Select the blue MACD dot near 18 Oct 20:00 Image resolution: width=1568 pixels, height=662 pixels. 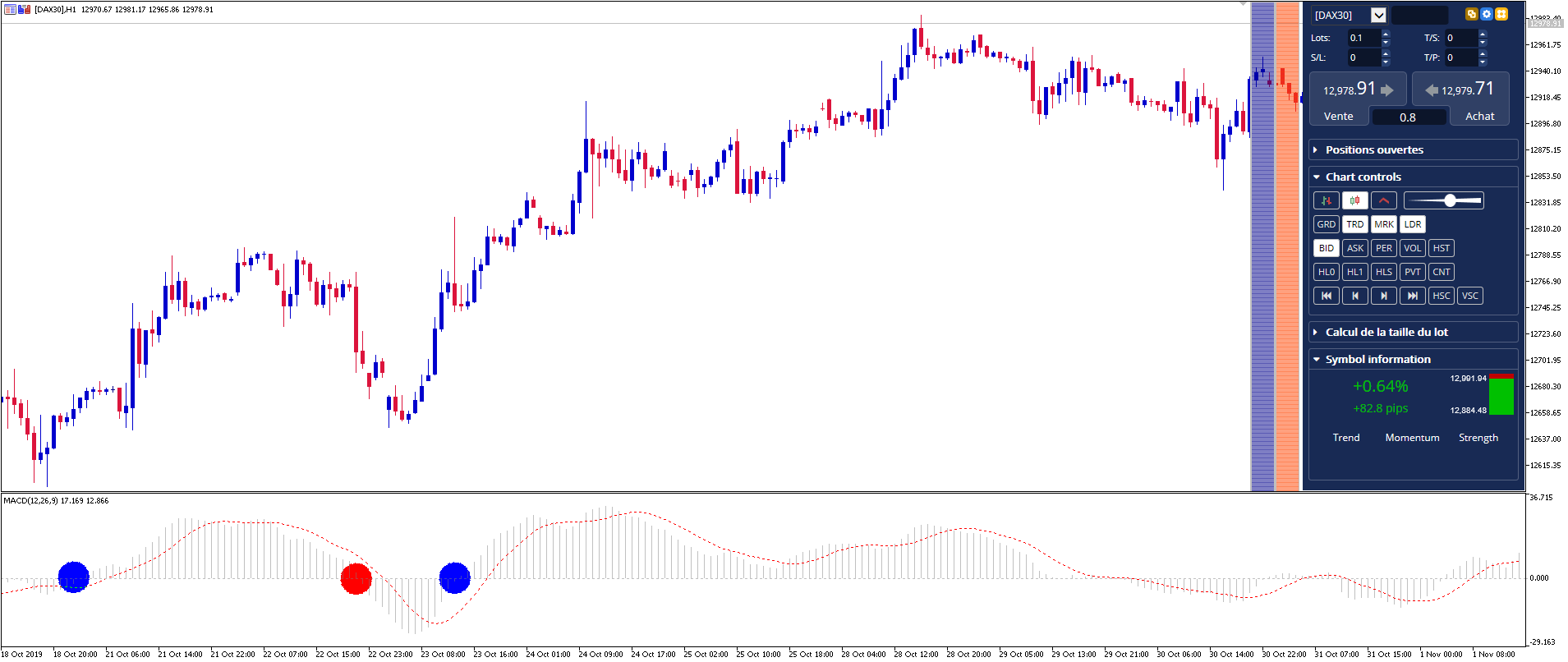[x=74, y=577]
